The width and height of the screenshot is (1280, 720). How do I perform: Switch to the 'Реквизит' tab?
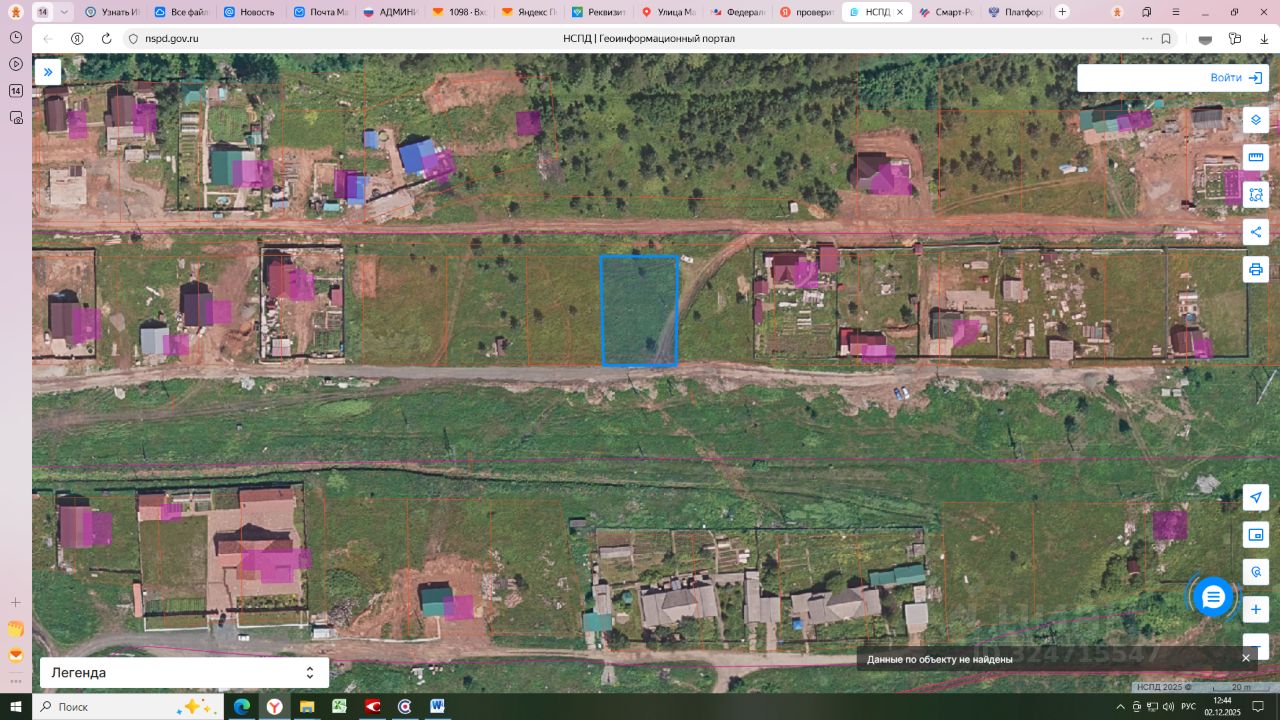pyautogui.click(x=598, y=12)
